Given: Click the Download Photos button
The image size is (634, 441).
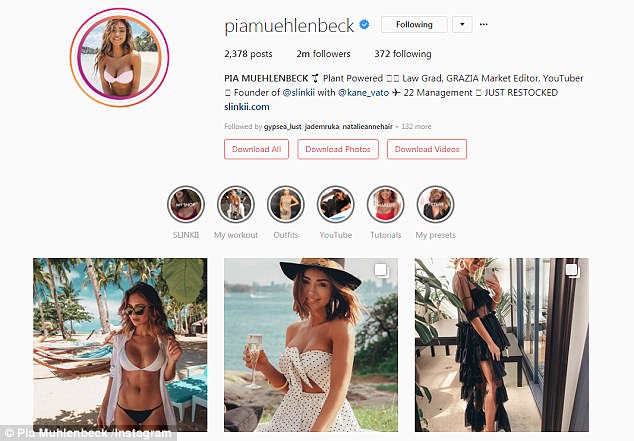Looking at the screenshot, I should pyautogui.click(x=338, y=149).
